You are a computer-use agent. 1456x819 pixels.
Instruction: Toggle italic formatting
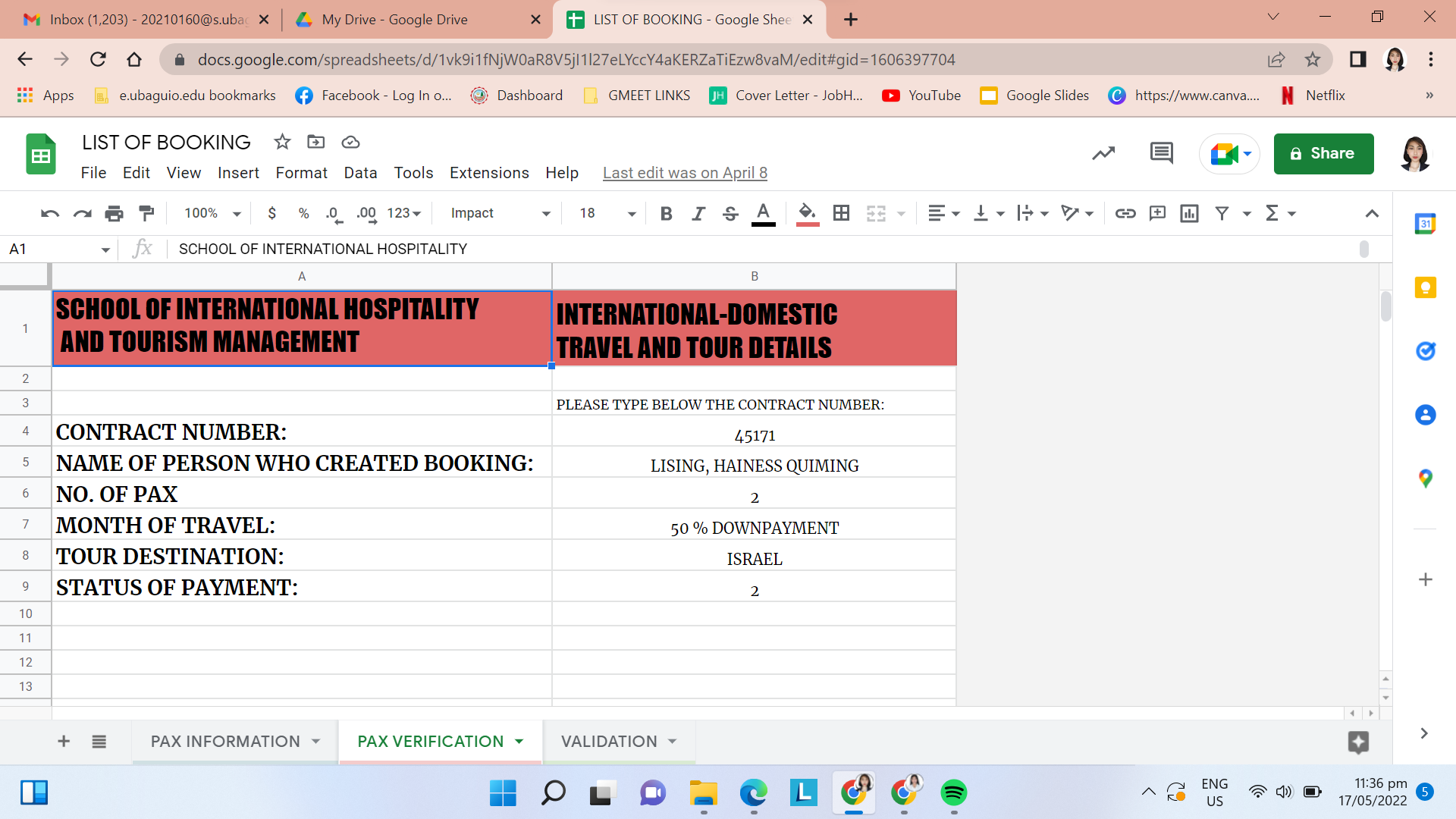698,214
